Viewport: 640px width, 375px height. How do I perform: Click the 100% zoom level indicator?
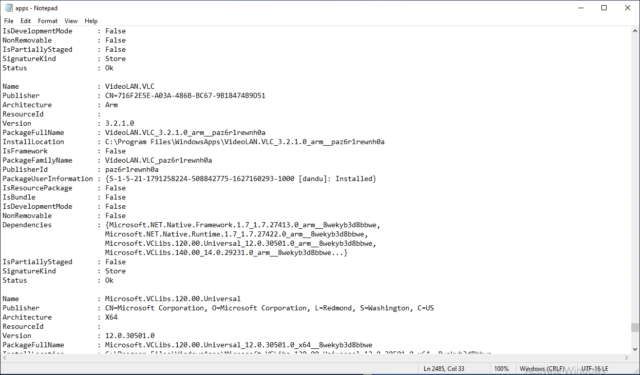tap(502, 369)
